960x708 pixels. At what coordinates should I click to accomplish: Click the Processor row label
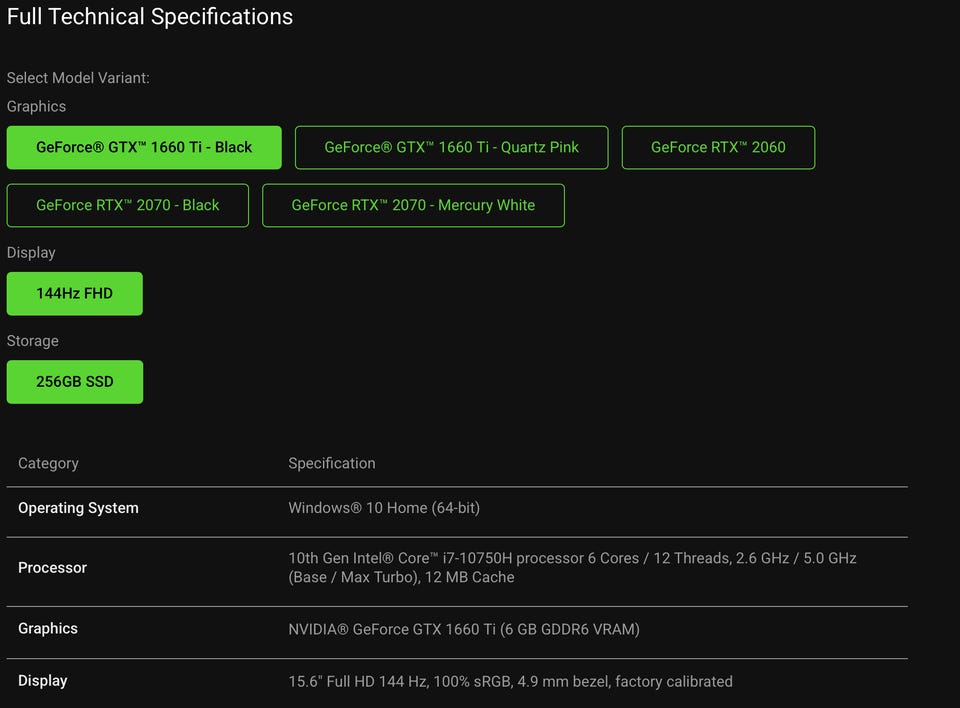(x=52, y=568)
